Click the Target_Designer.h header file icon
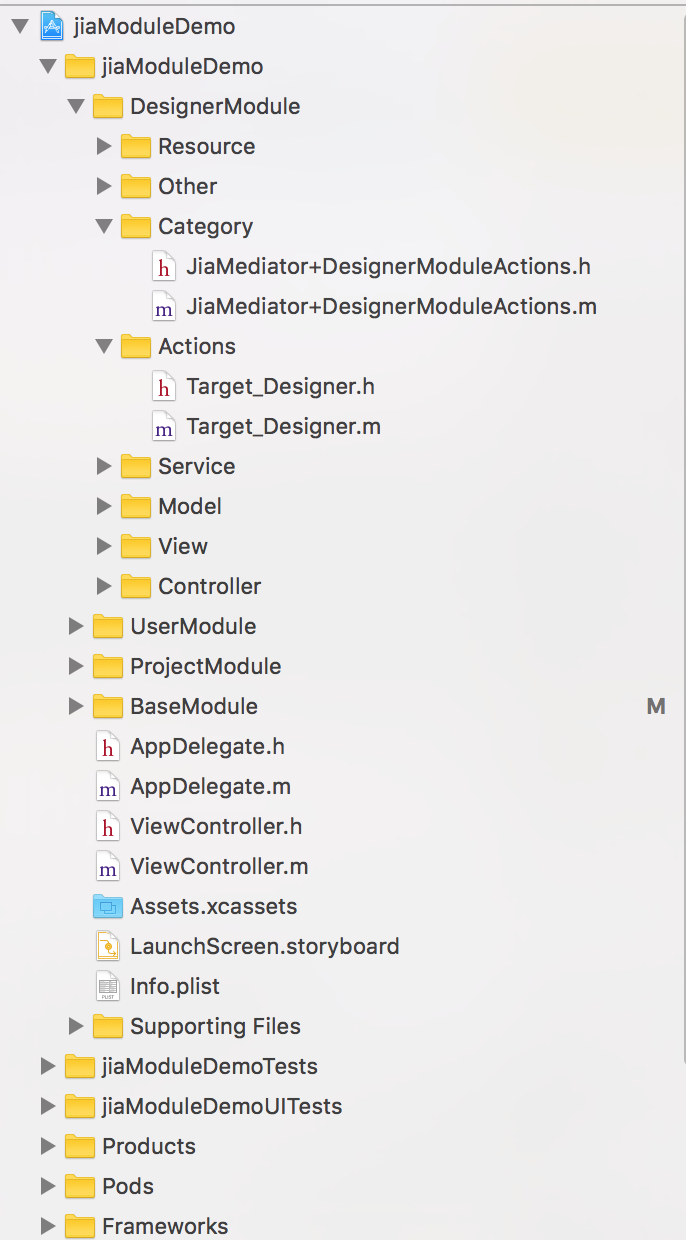 pos(163,386)
